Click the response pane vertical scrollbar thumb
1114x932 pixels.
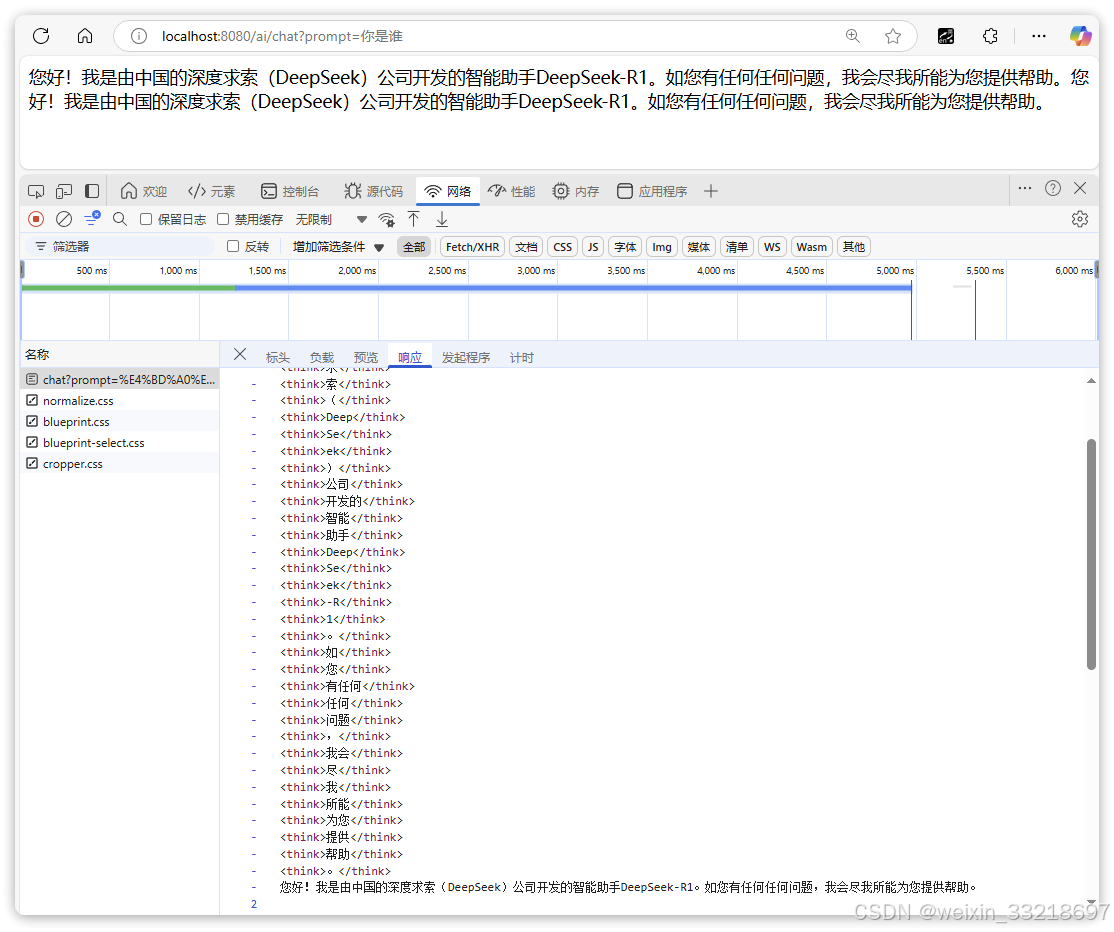point(1091,554)
